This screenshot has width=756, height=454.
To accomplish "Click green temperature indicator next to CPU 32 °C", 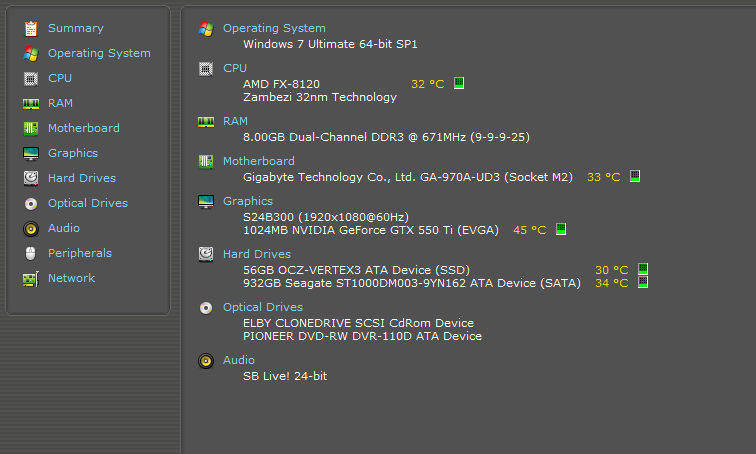I will point(459,83).
